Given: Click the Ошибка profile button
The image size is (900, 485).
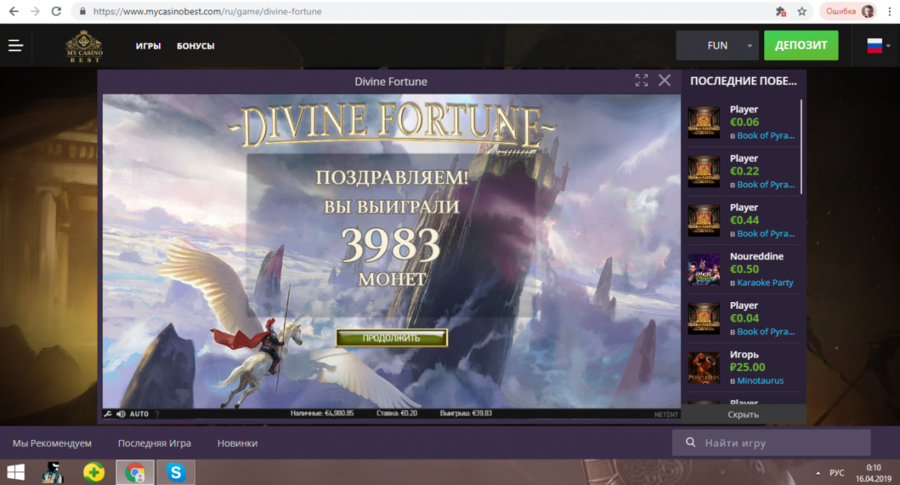Looking at the screenshot, I should coord(848,11).
